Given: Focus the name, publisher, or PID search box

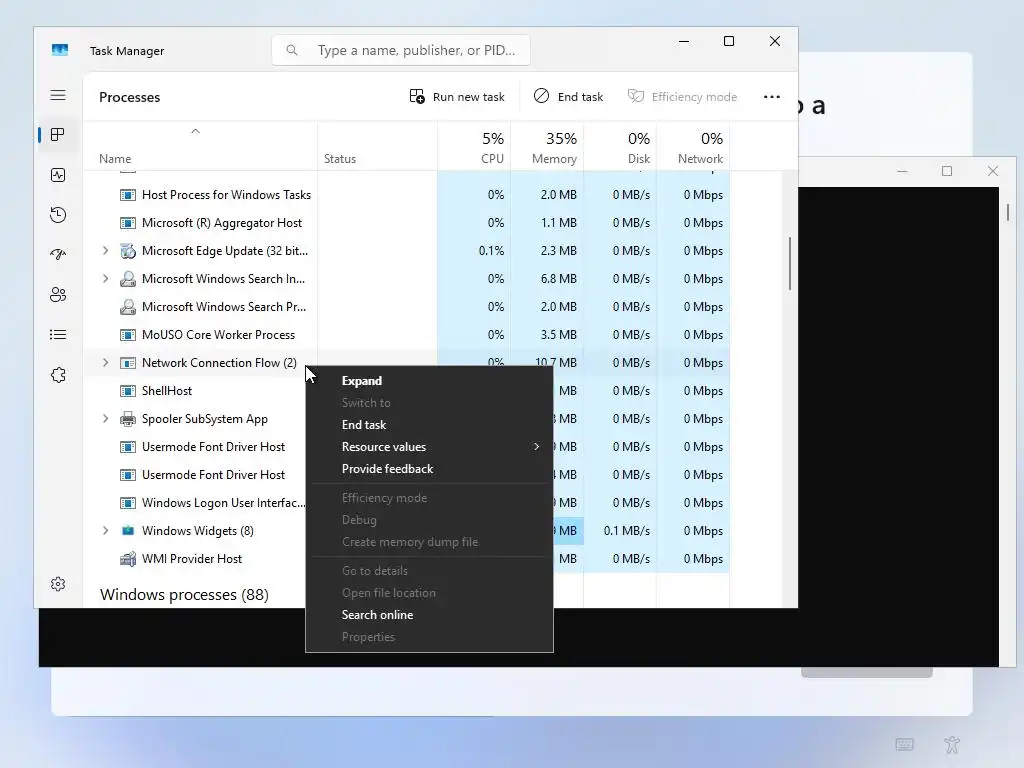Looking at the screenshot, I should [401, 50].
